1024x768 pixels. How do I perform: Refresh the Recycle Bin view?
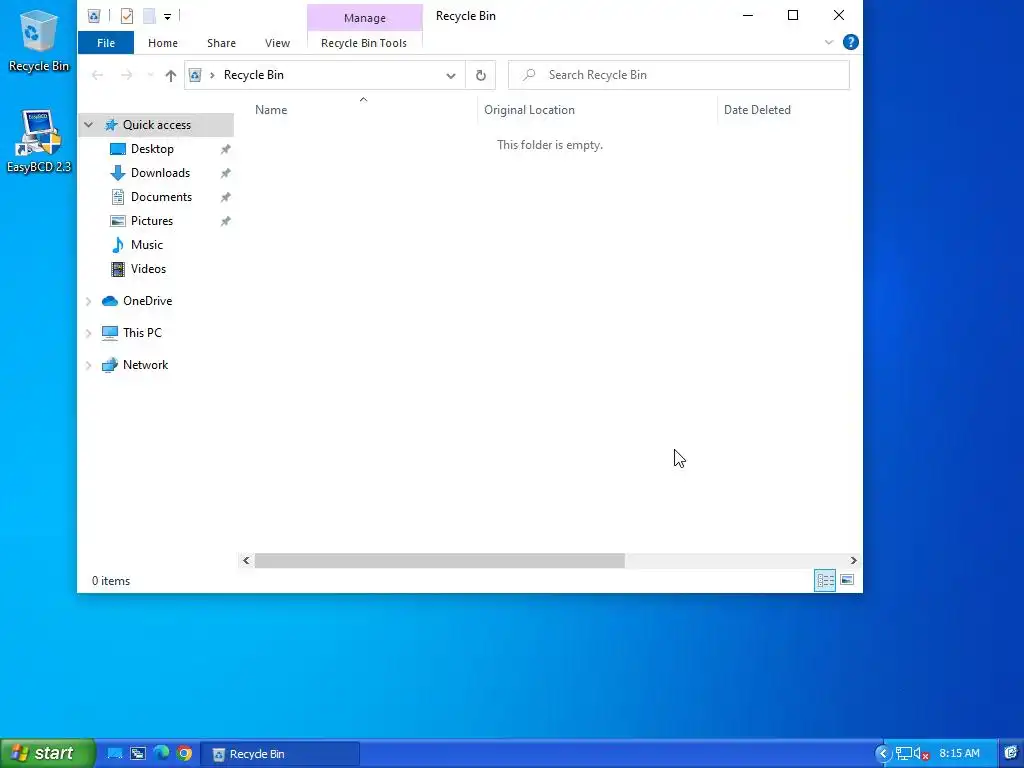pyautogui.click(x=481, y=76)
